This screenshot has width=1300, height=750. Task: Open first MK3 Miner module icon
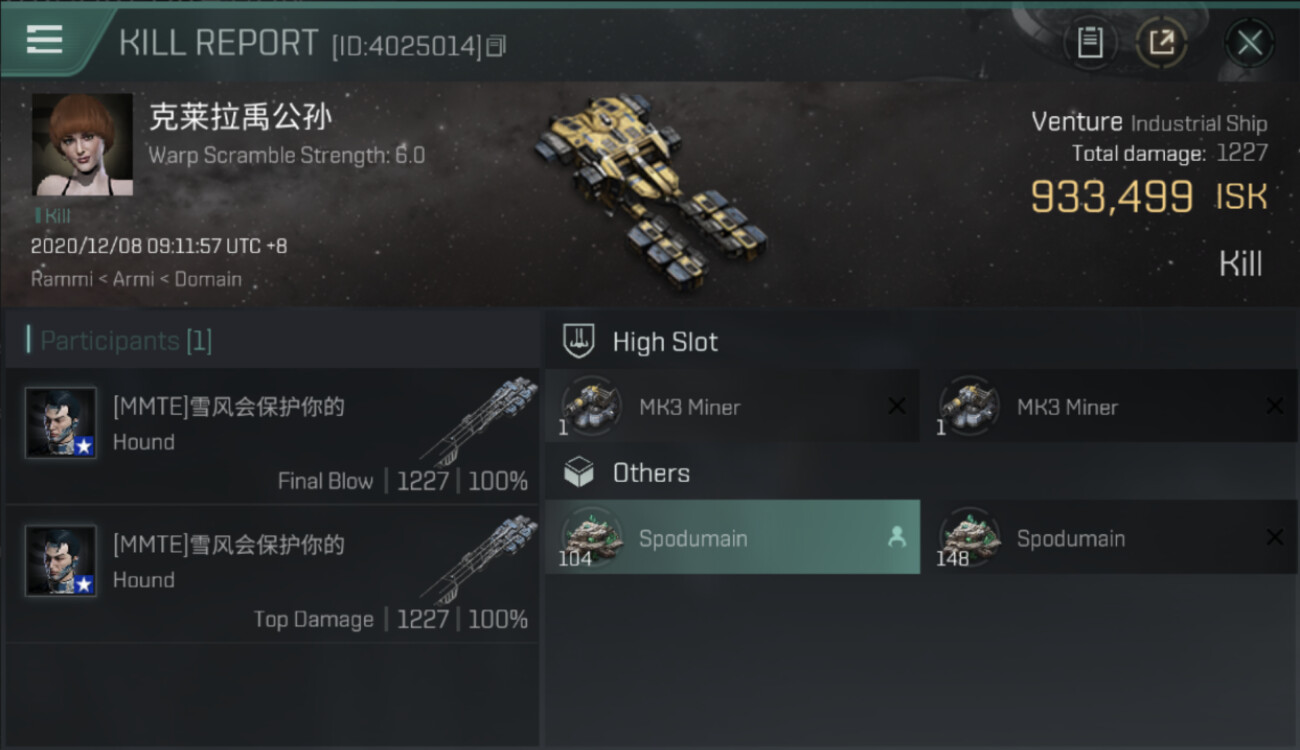(x=592, y=406)
